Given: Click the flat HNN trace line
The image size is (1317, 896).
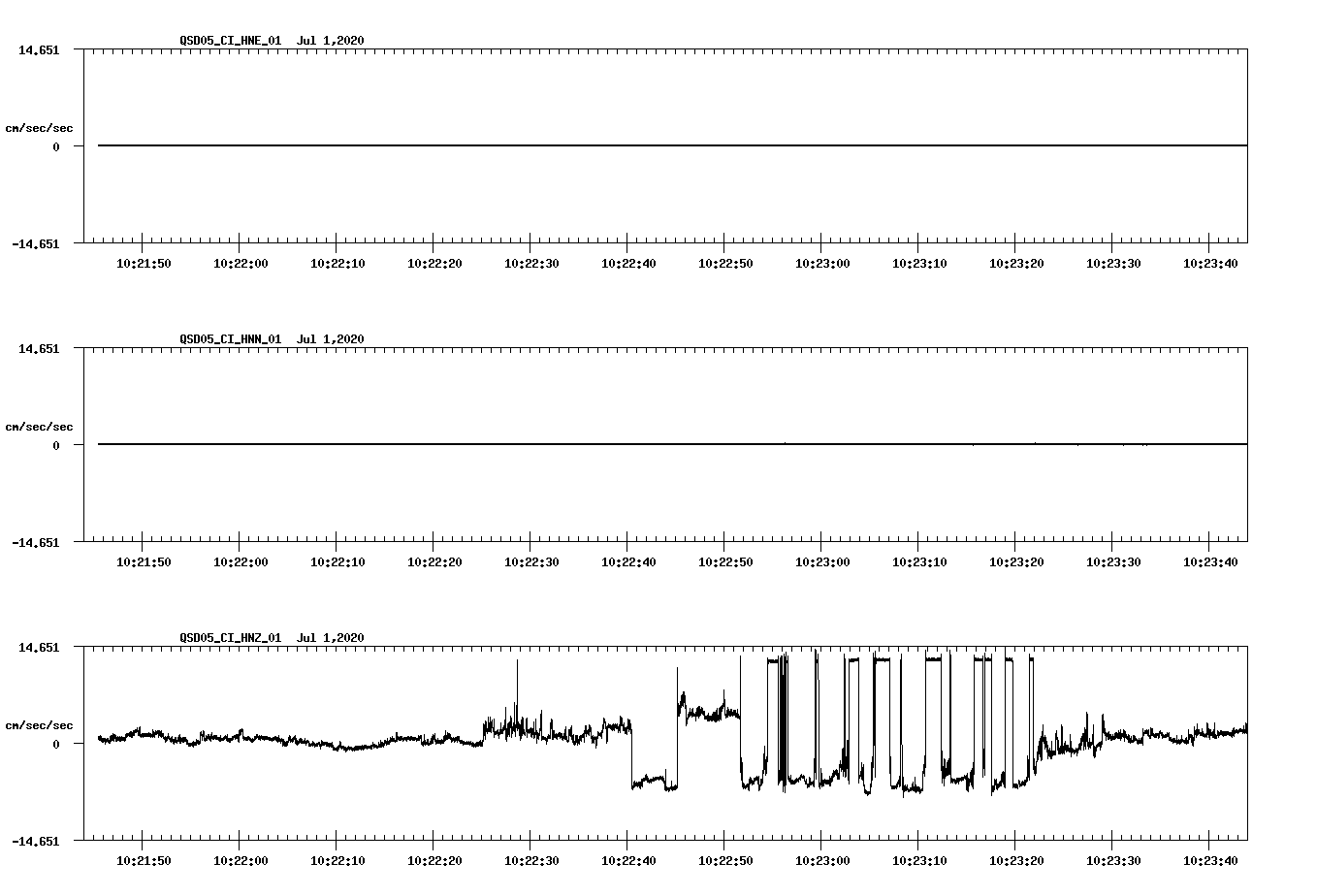Looking at the screenshot, I should coord(672,444).
